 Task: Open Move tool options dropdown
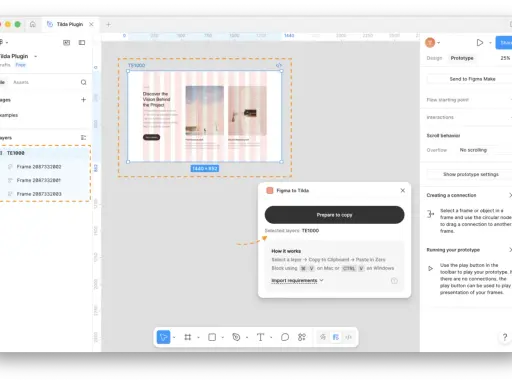click(174, 337)
